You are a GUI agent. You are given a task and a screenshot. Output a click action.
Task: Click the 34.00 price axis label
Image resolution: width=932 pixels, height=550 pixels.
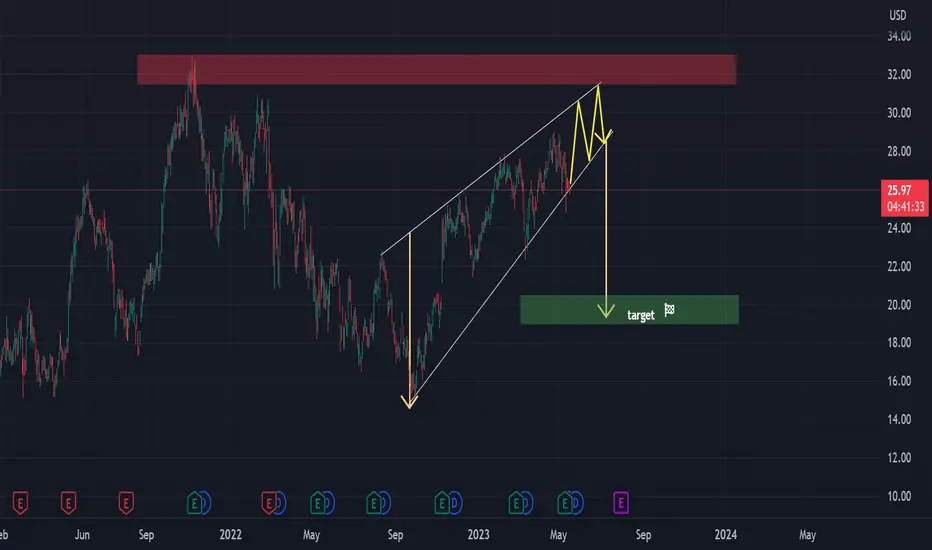coord(899,36)
